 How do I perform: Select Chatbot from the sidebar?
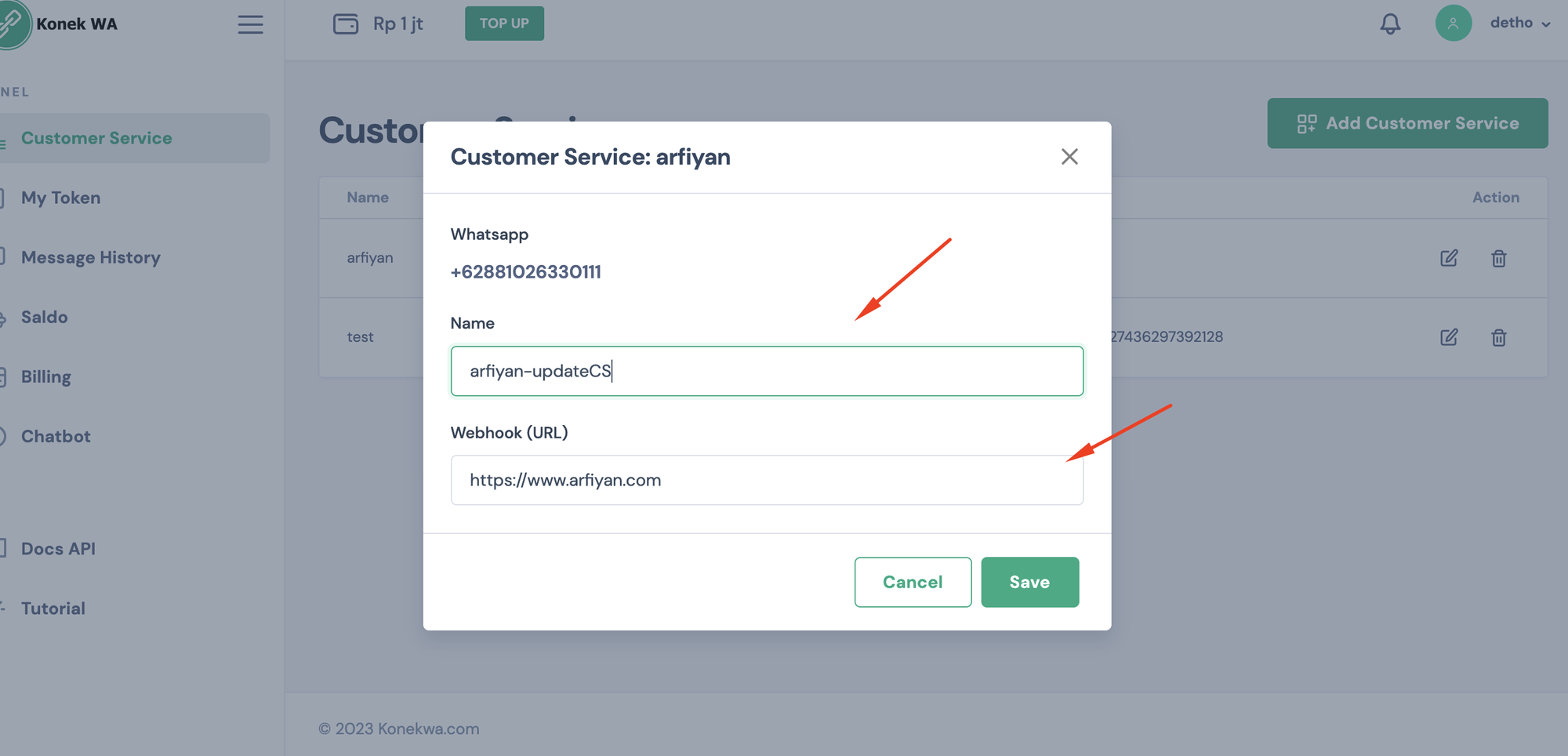click(x=56, y=436)
